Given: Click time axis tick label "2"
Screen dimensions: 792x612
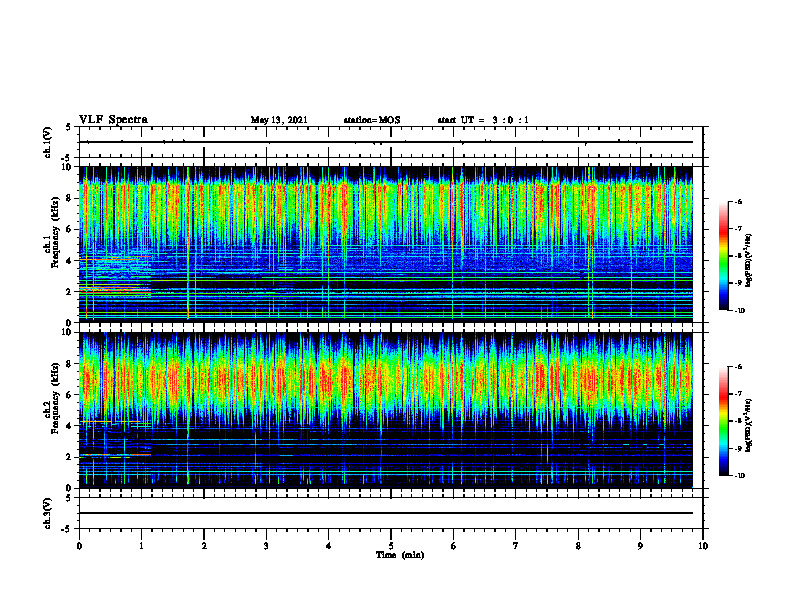Looking at the screenshot, I should (x=204, y=546).
